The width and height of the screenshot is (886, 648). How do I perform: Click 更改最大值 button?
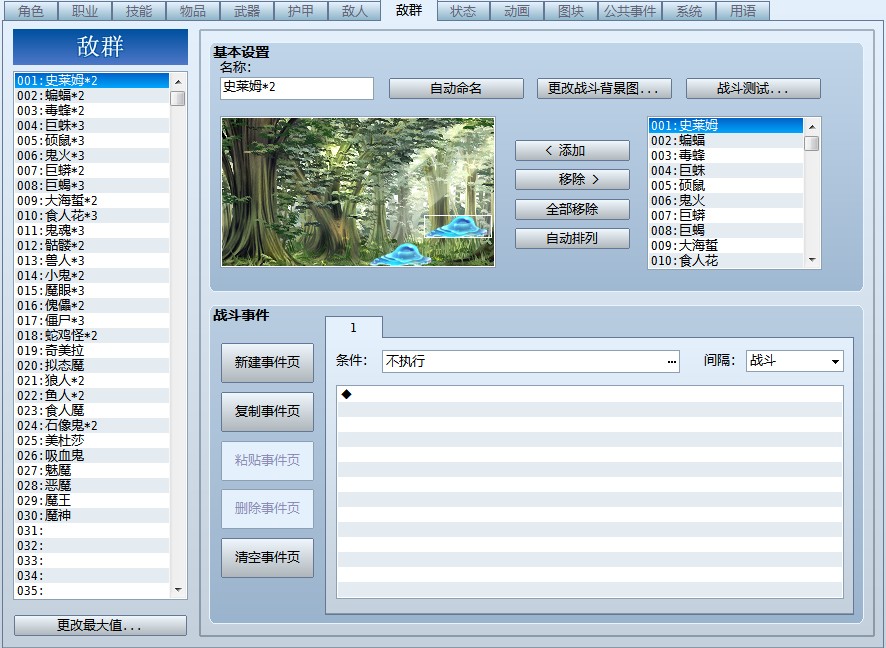click(x=100, y=625)
